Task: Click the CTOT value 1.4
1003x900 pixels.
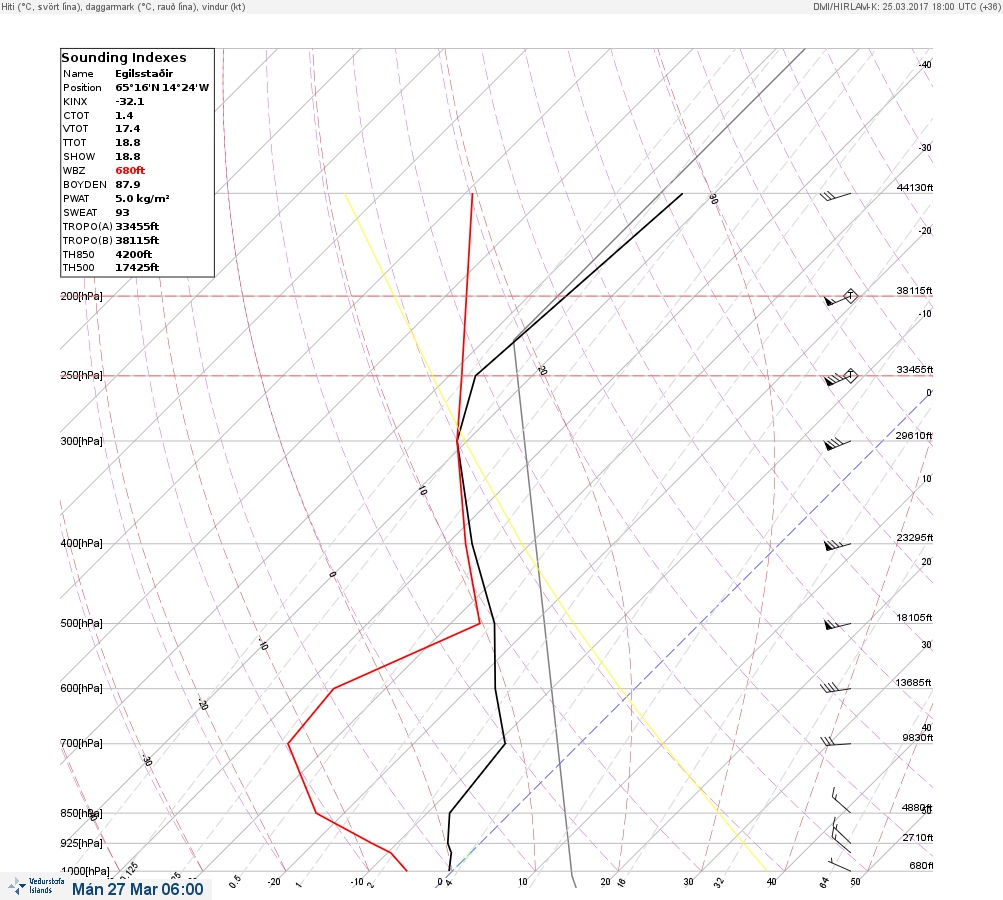Action: (x=124, y=116)
